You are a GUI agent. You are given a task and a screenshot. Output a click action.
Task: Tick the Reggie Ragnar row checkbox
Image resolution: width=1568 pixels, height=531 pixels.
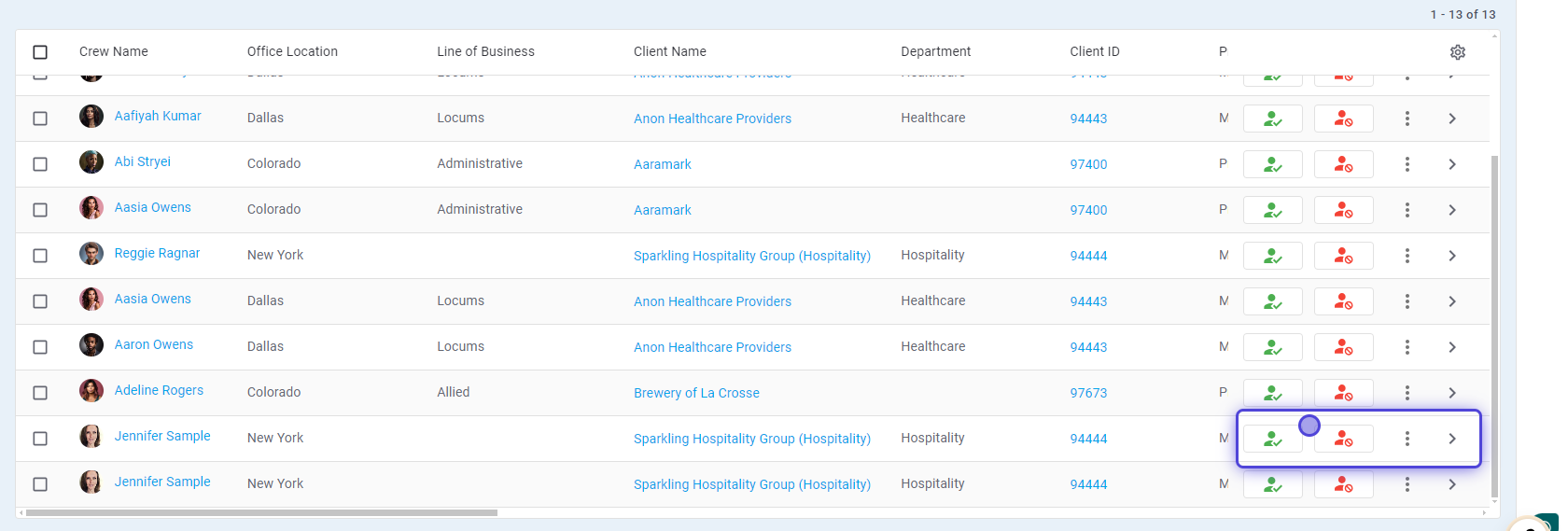40,256
